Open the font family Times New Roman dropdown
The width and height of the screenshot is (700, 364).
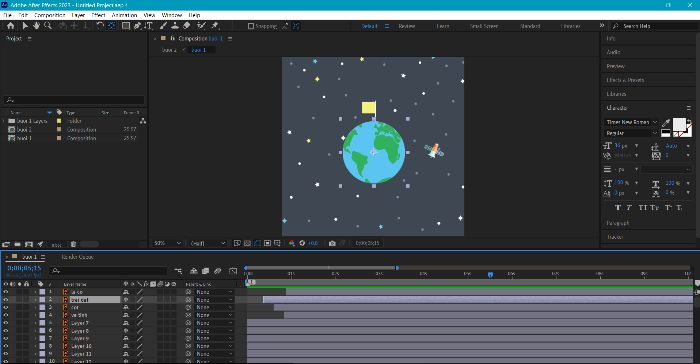[x=631, y=122]
